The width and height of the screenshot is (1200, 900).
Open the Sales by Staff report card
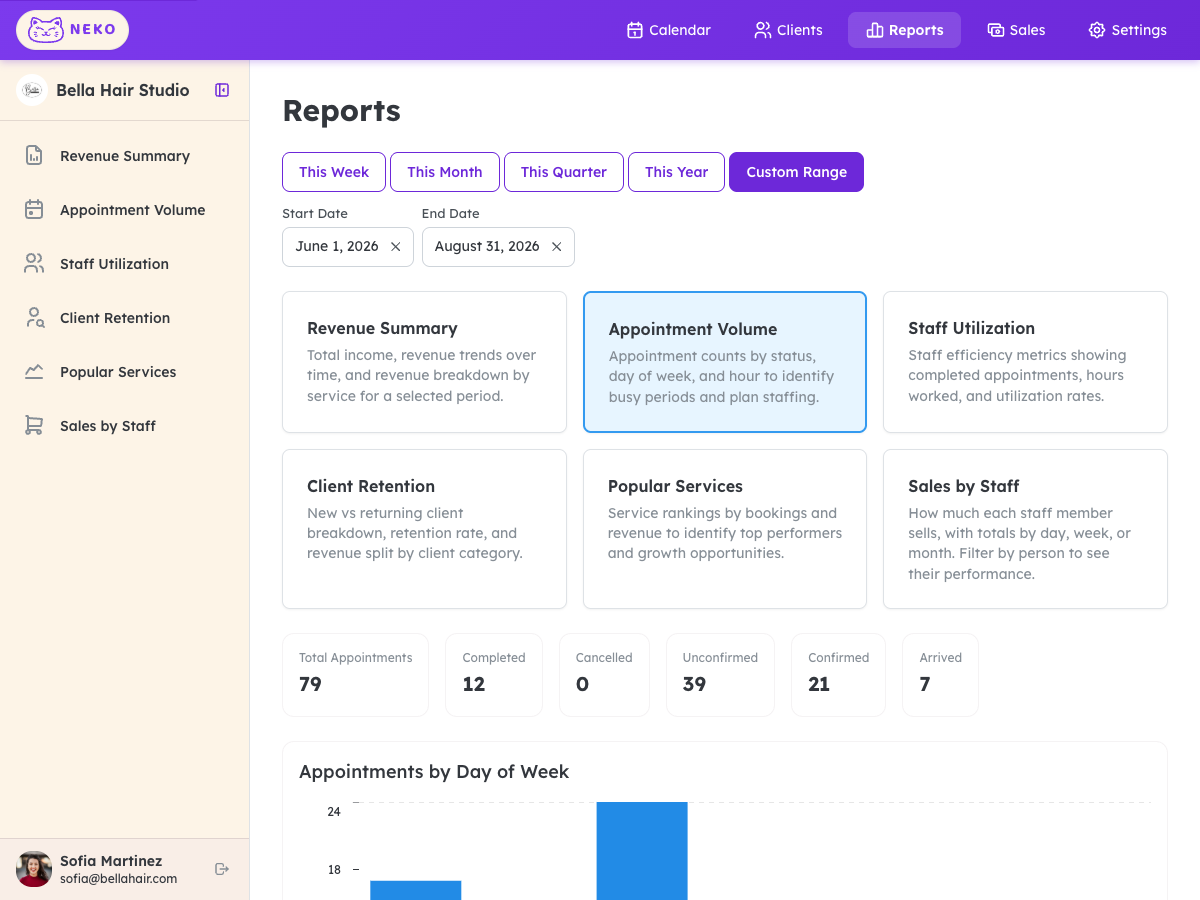tap(1025, 529)
